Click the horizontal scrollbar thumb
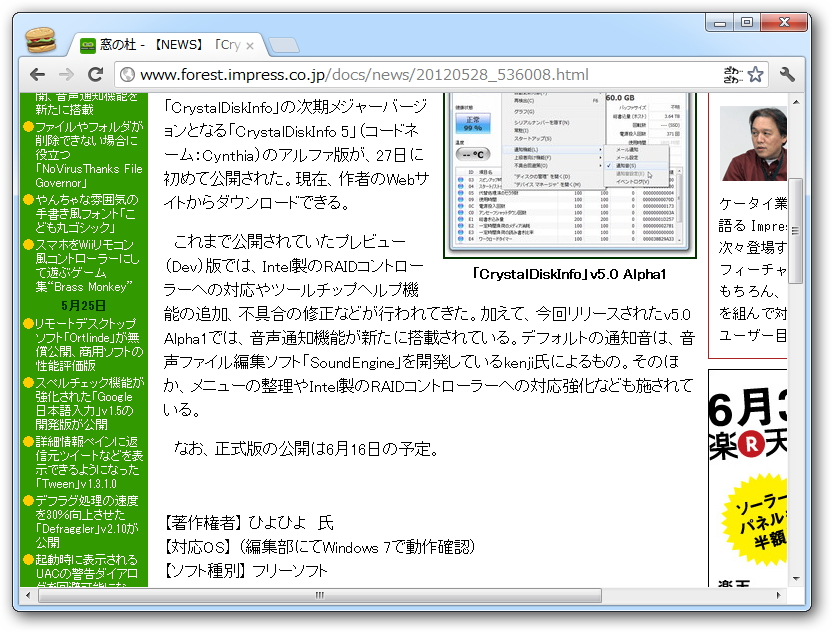The image size is (832, 632). pos(319,595)
